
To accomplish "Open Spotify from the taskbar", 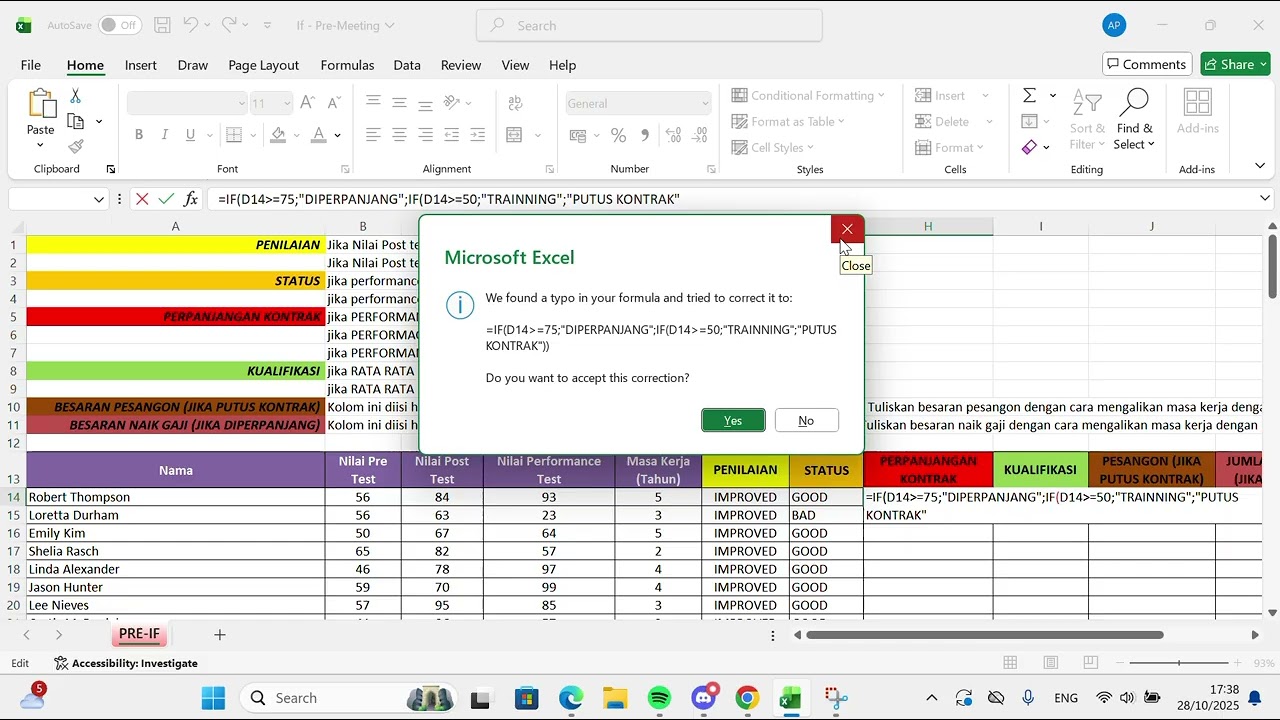I will (659, 698).
